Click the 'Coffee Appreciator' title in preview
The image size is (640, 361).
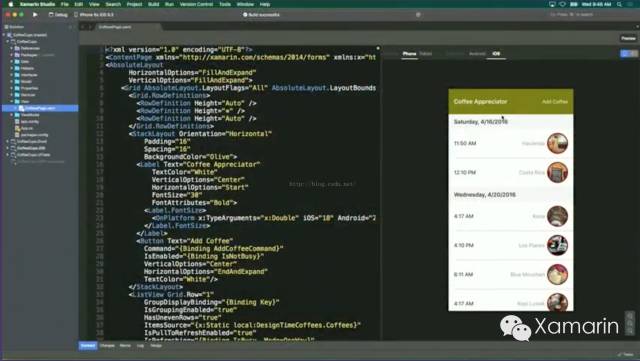tap(480, 101)
